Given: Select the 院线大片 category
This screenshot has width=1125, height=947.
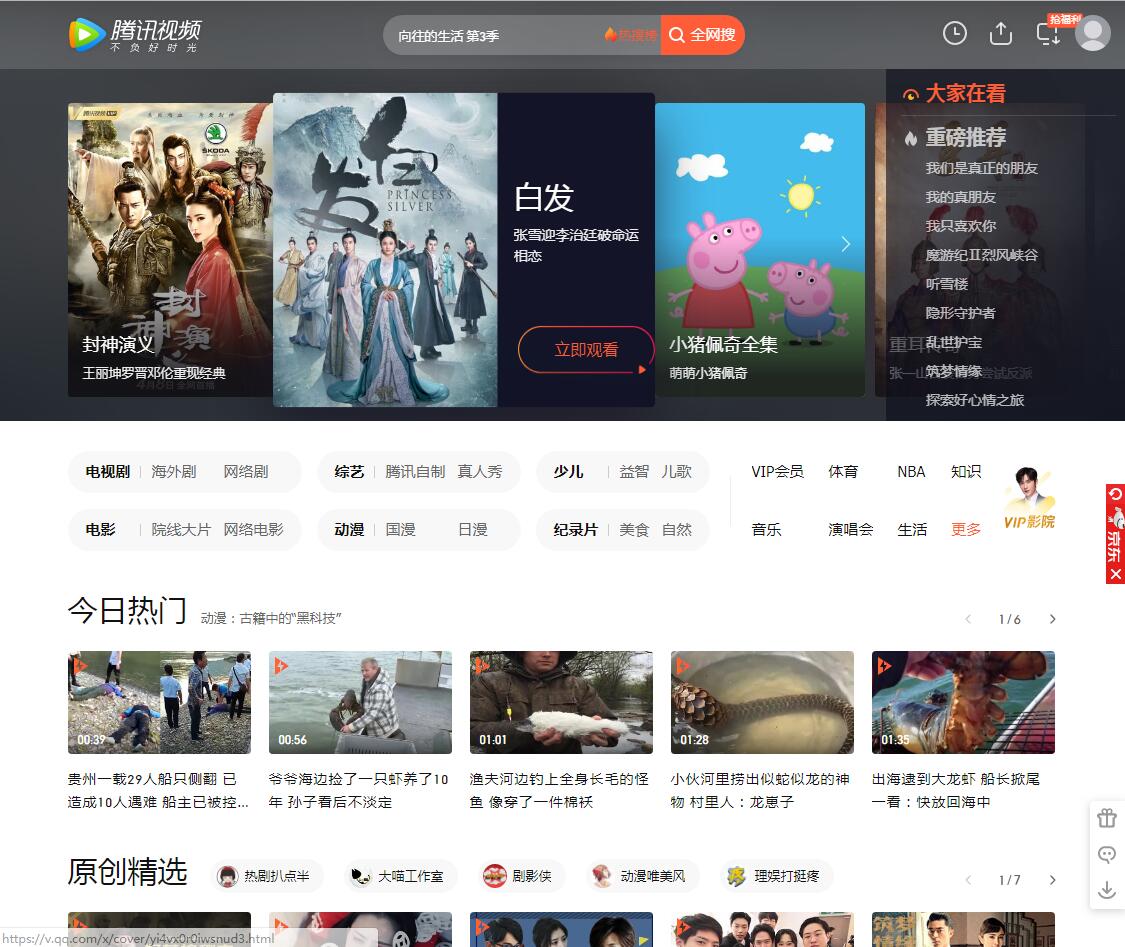Looking at the screenshot, I should click(181, 529).
